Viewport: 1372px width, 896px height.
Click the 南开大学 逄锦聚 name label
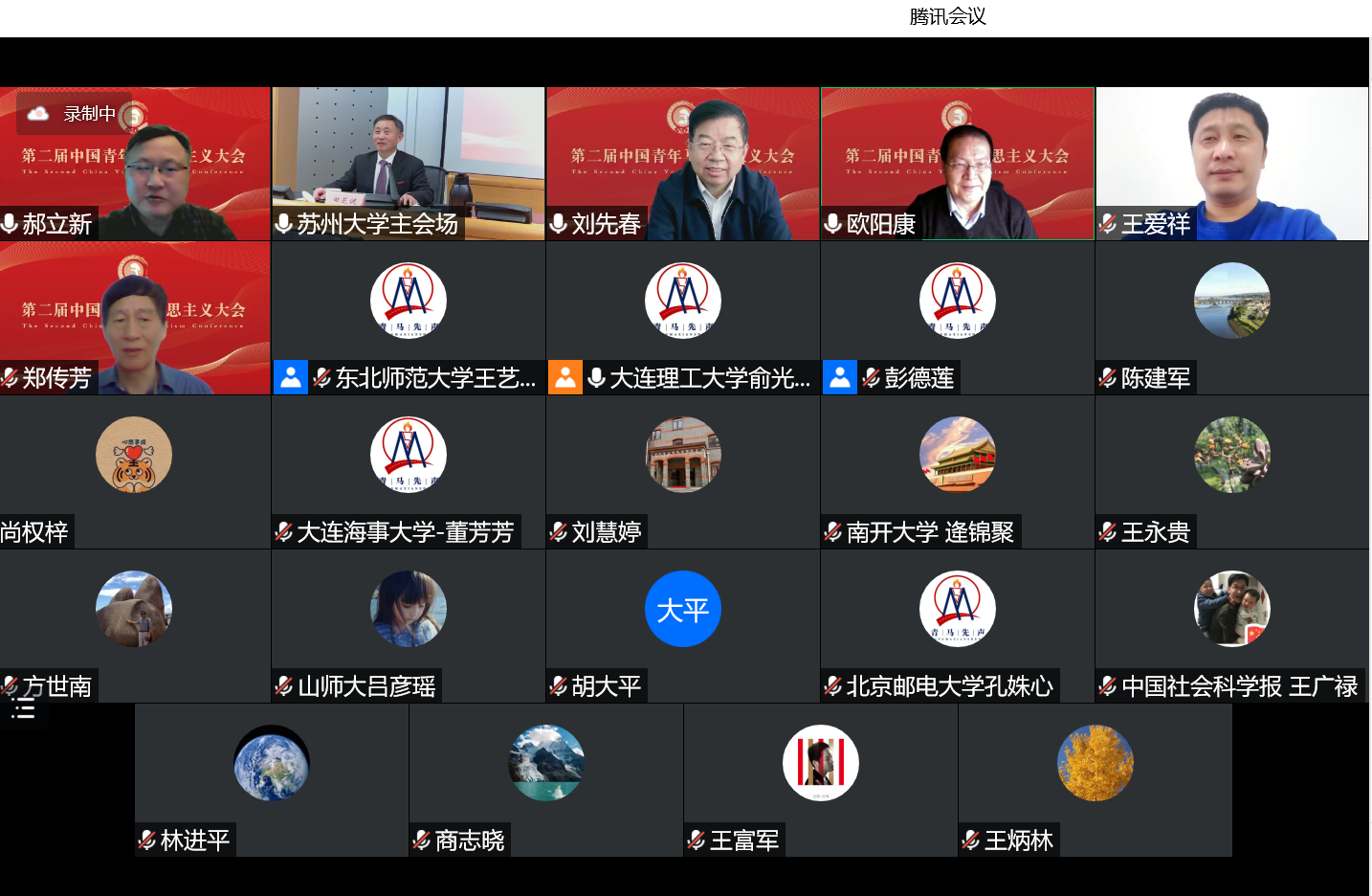tap(929, 532)
